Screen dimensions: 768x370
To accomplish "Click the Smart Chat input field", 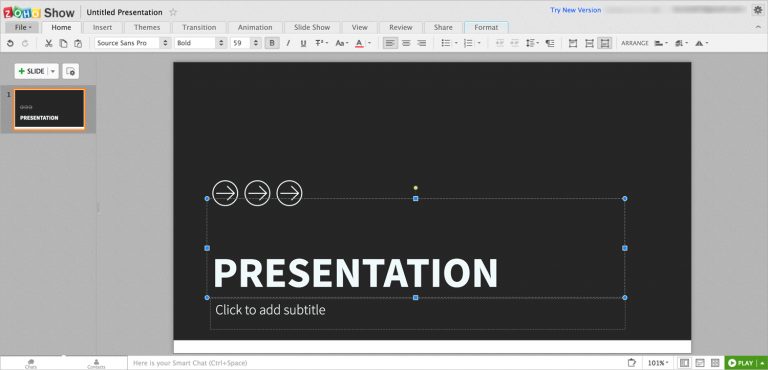I will (377, 363).
